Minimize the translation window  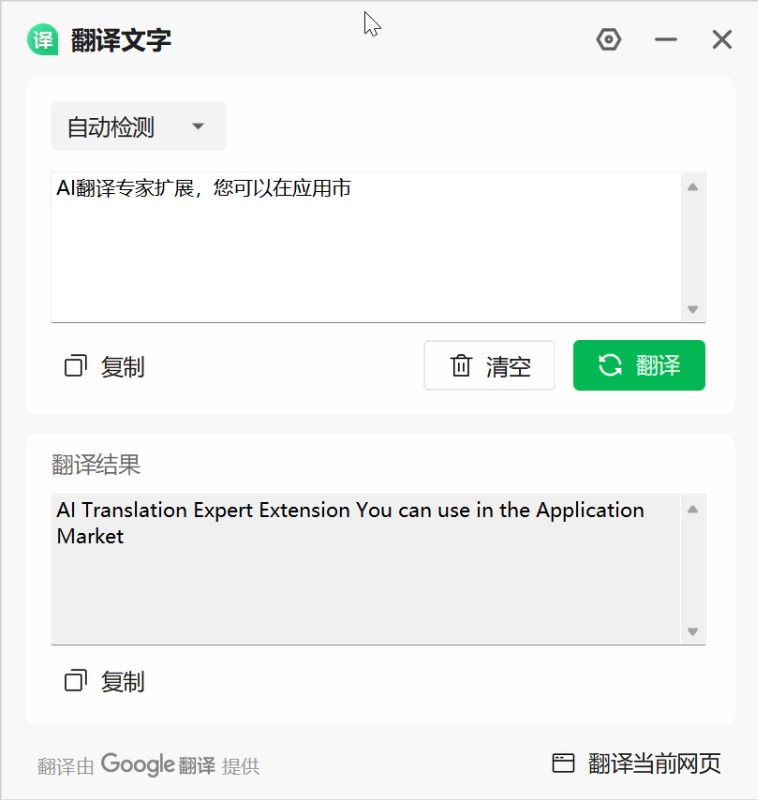pyautogui.click(x=666, y=40)
